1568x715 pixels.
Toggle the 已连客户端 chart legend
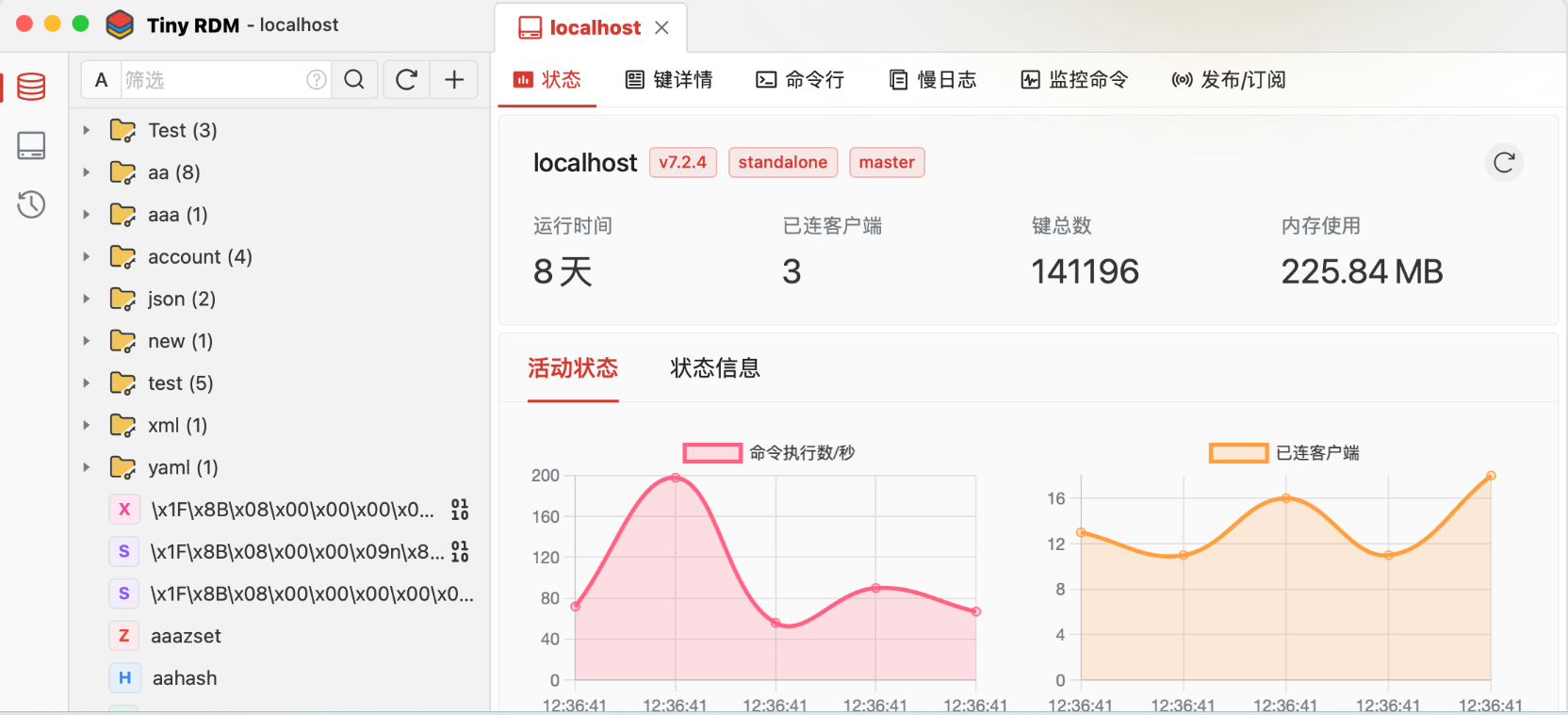(x=1283, y=453)
